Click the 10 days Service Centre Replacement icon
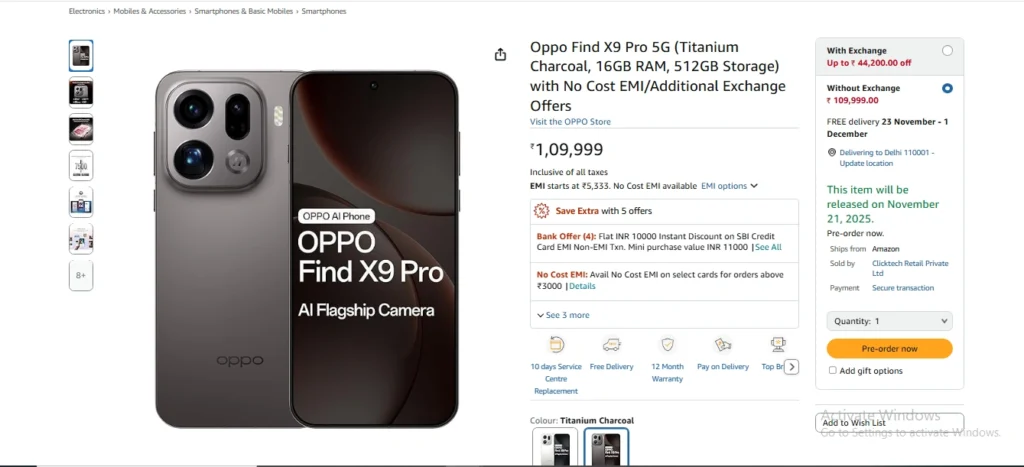The image size is (1024, 467). [556, 345]
